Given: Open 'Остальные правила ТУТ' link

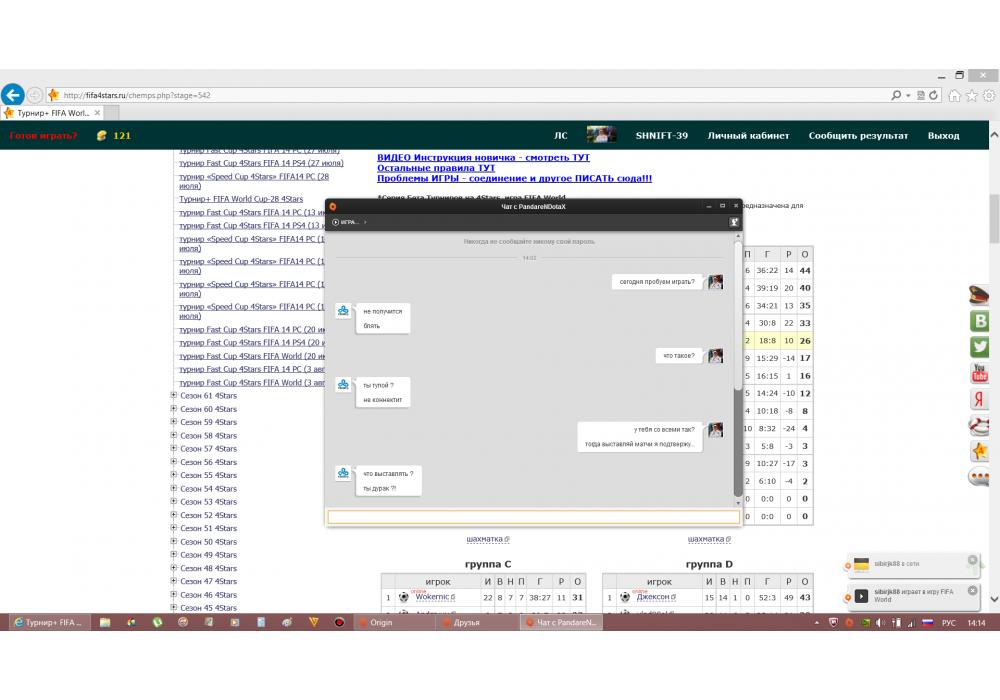Looking at the screenshot, I should pos(436,168).
